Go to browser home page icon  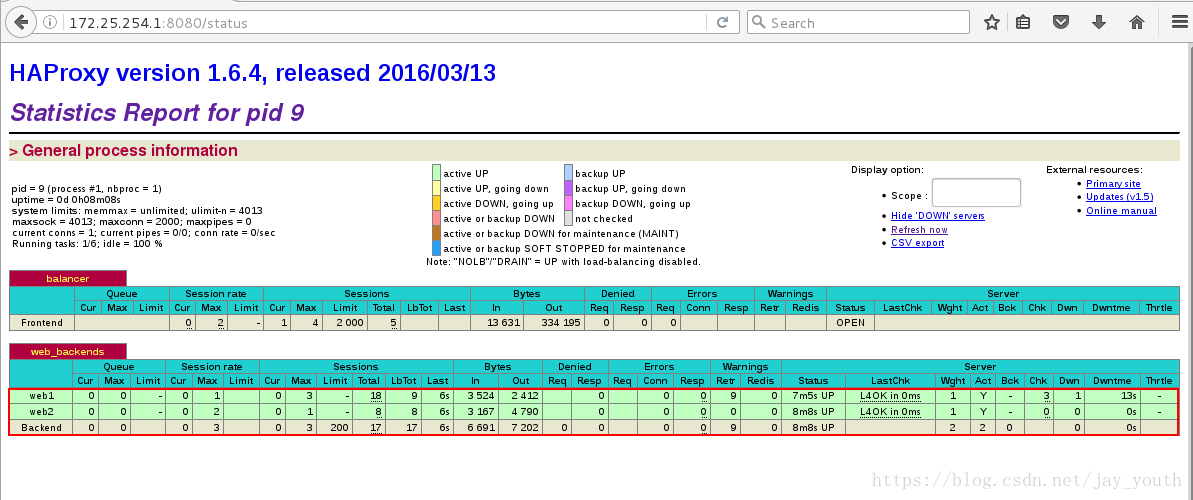pos(1137,23)
